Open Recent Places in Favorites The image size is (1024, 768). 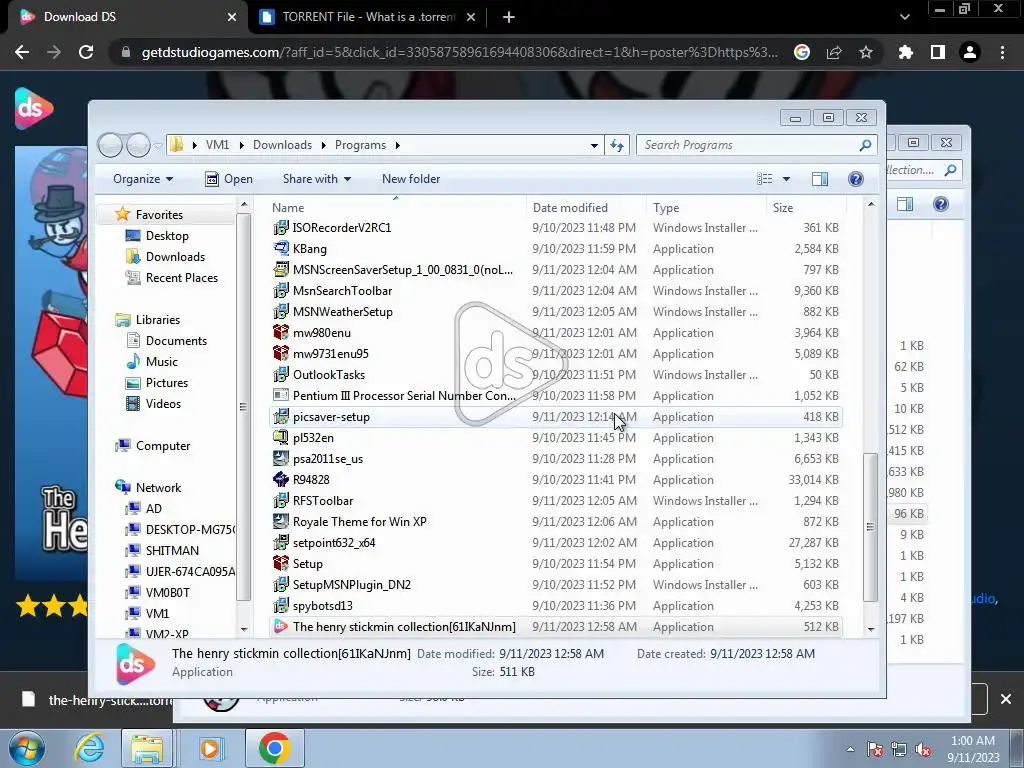pyautogui.click(x=182, y=278)
